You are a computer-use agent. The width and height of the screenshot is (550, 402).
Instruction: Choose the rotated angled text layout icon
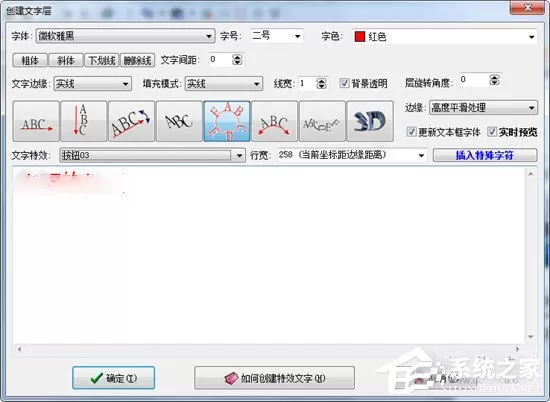click(x=132, y=121)
